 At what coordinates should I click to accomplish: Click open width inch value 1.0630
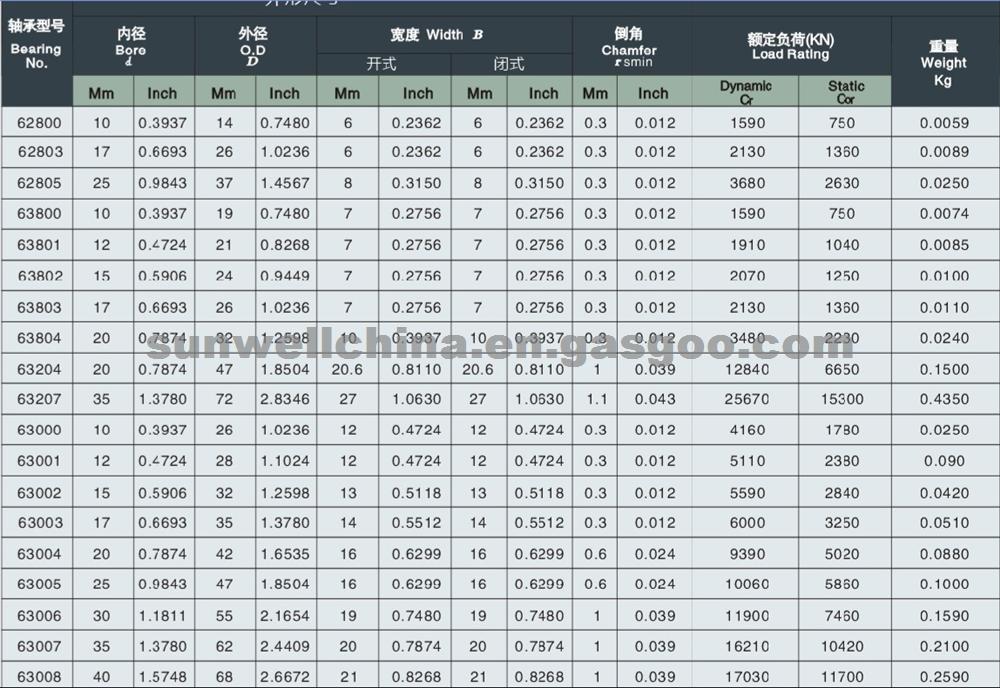click(x=416, y=399)
